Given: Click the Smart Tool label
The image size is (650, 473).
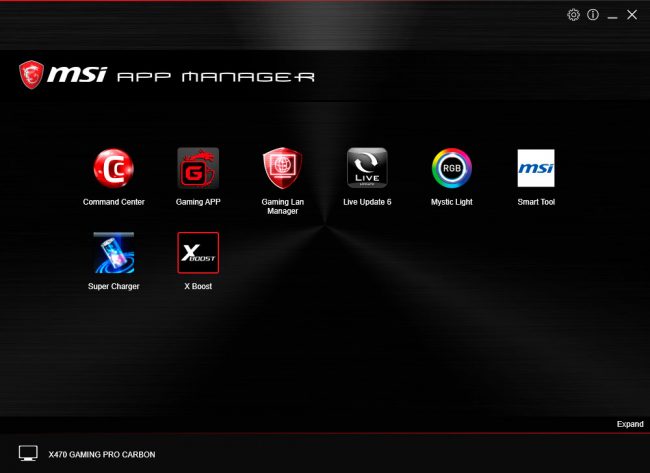Looking at the screenshot, I should click(536, 202).
